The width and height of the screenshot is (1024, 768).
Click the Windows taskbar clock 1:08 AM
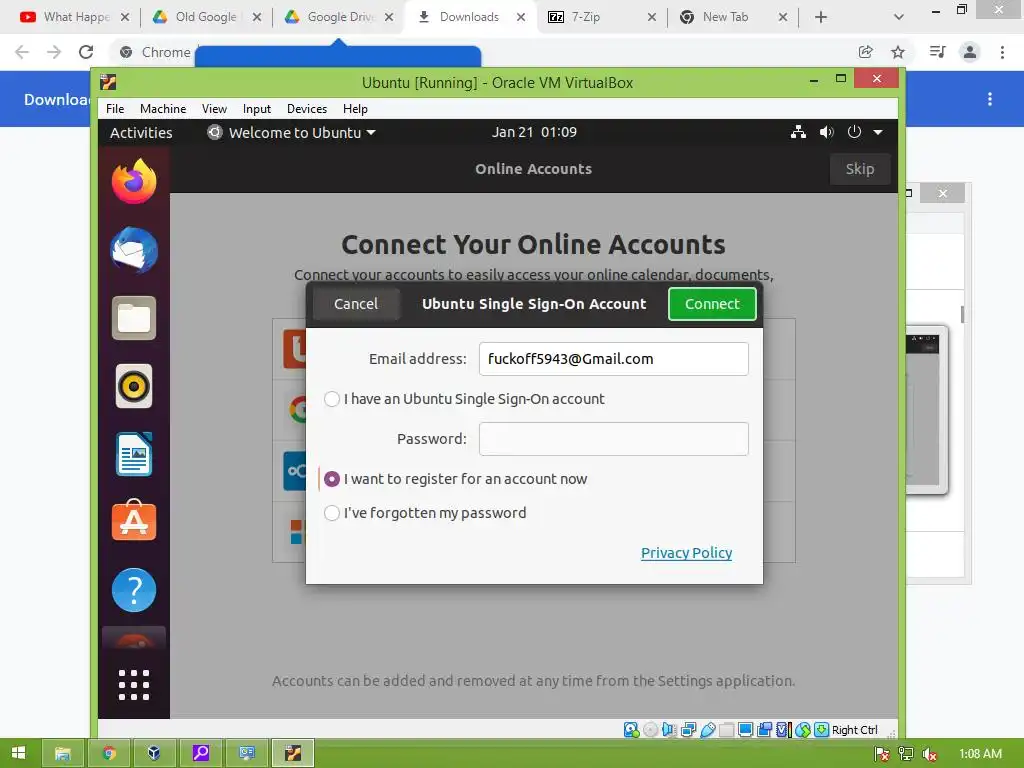(x=980, y=754)
